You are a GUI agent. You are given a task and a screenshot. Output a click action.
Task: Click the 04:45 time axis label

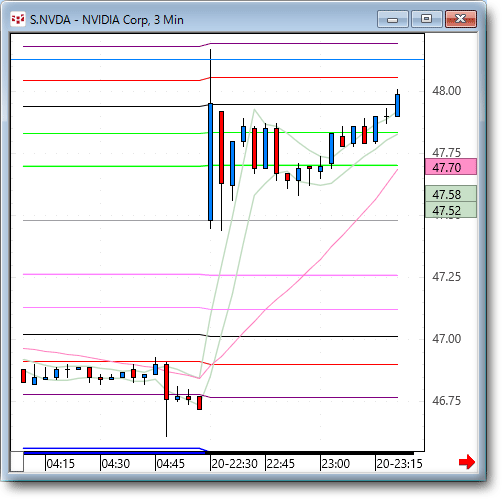[x=171, y=463]
